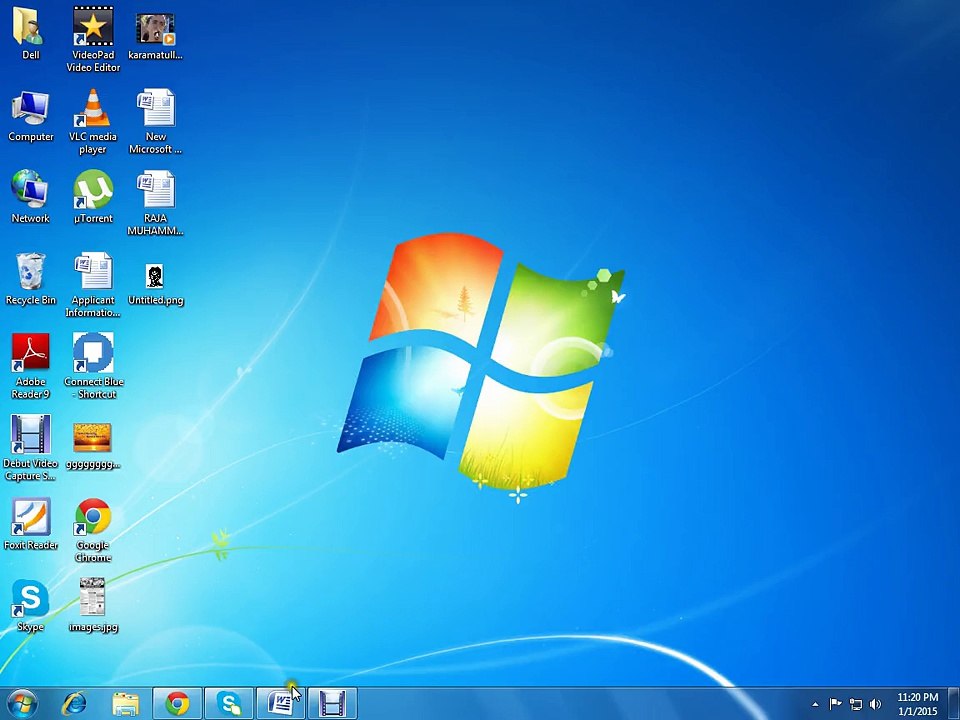Select the VLC media player shortcut
Image resolution: width=960 pixels, height=720 pixels.
(x=93, y=110)
